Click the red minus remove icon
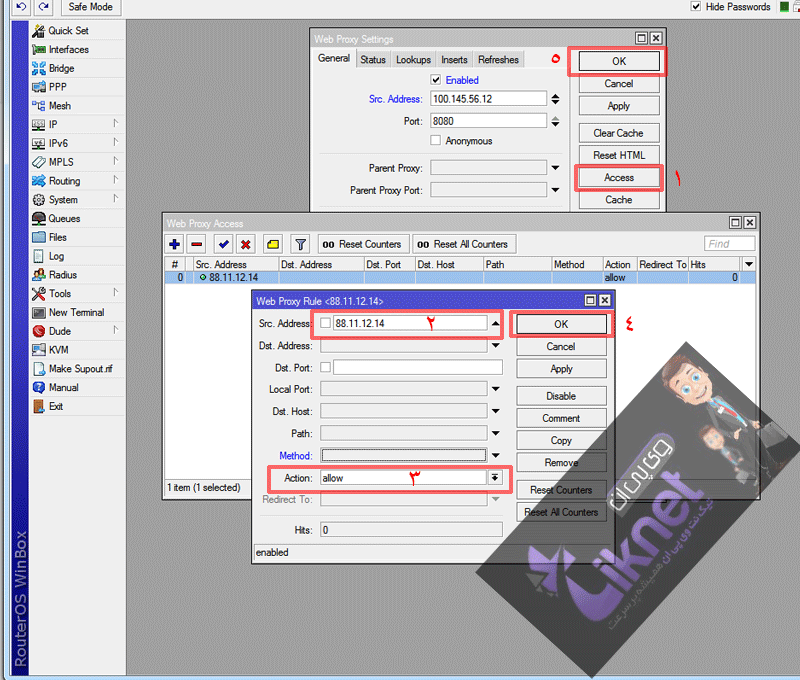Image resolution: width=800 pixels, height=680 pixels. [197, 244]
